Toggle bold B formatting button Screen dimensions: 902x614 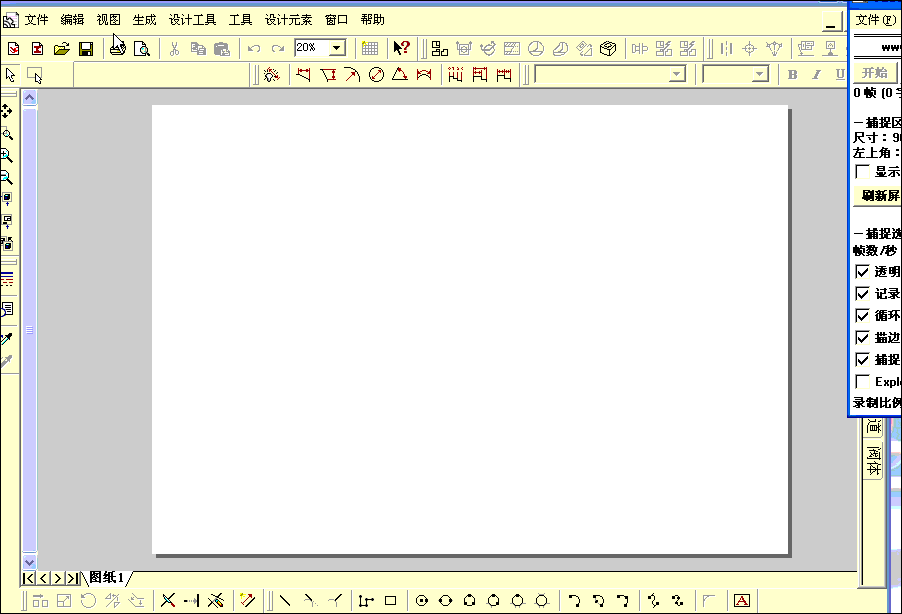tap(792, 74)
